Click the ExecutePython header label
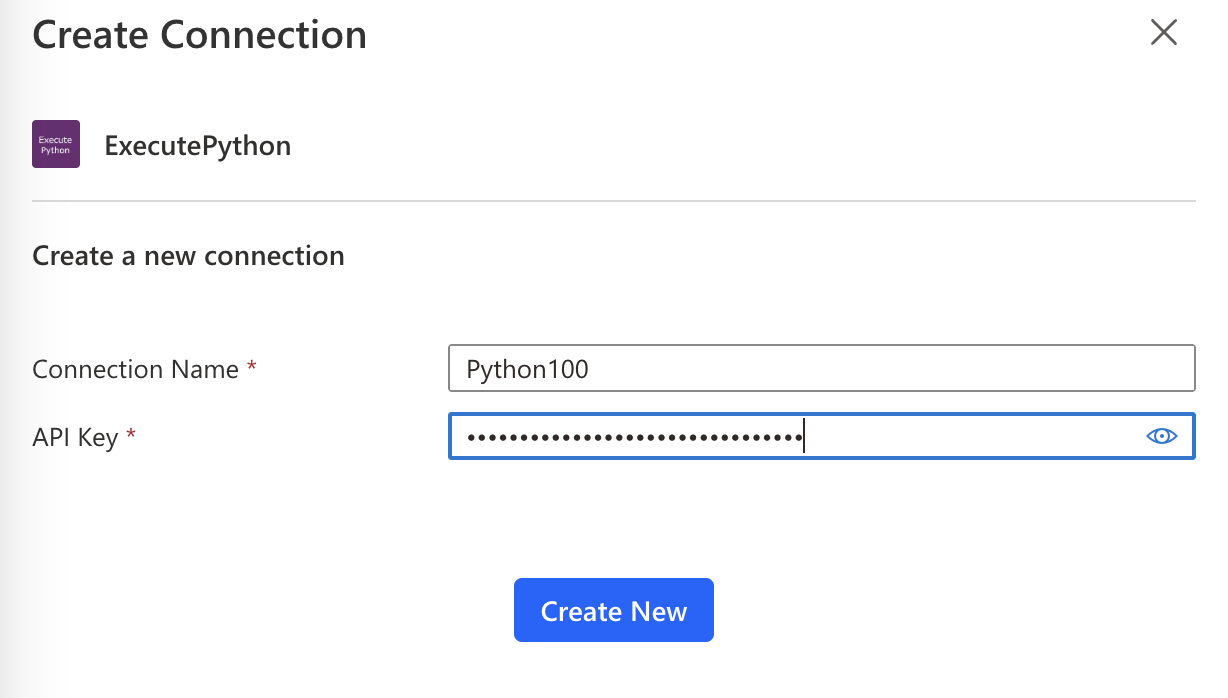1228x698 pixels. (x=197, y=145)
